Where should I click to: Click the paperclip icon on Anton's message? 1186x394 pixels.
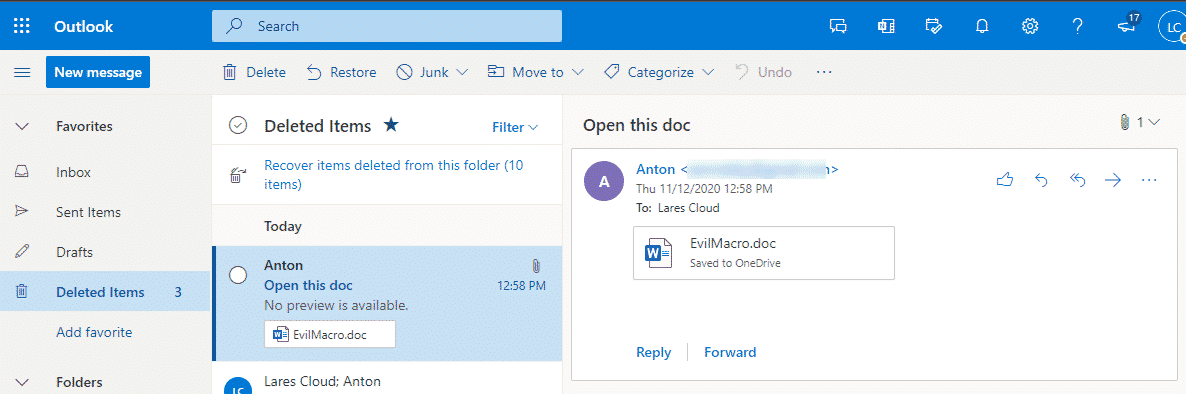[x=536, y=265]
